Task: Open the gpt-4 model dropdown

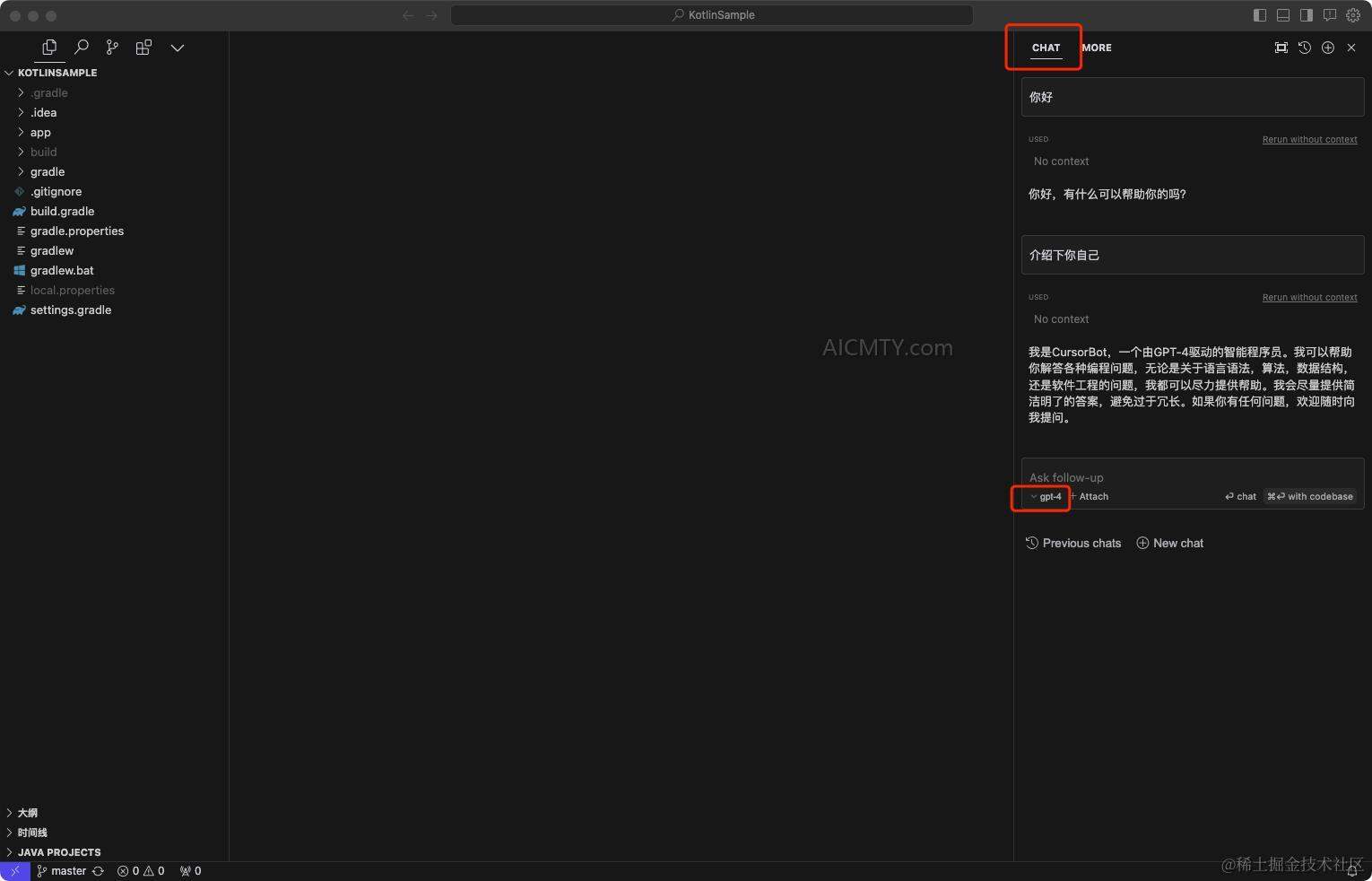Action: point(1045,496)
